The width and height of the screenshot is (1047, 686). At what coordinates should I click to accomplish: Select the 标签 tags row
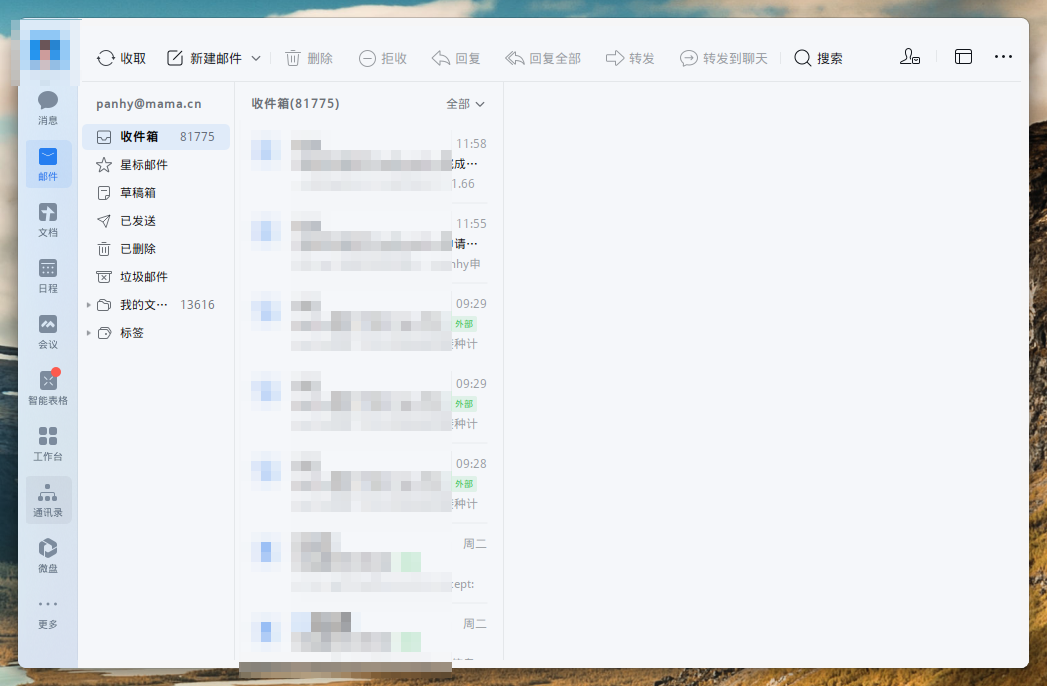coord(156,333)
